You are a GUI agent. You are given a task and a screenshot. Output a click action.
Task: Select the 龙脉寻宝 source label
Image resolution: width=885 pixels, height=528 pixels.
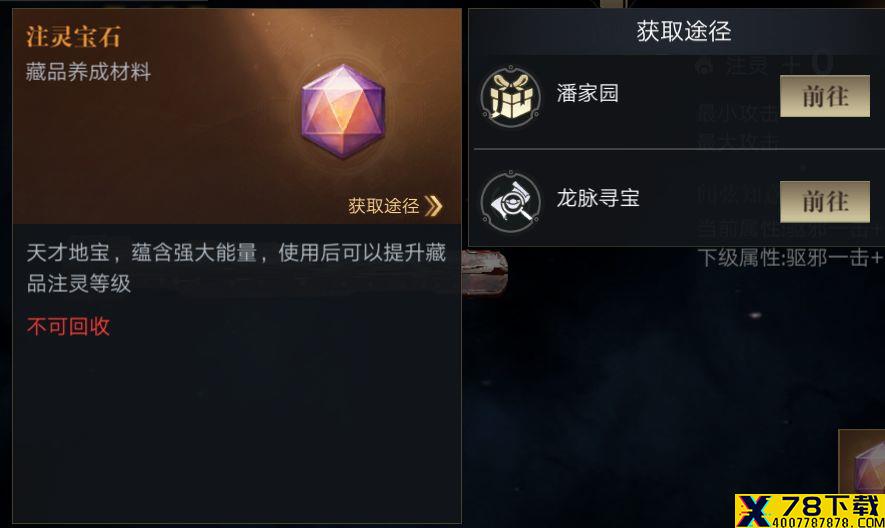tap(598, 198)
